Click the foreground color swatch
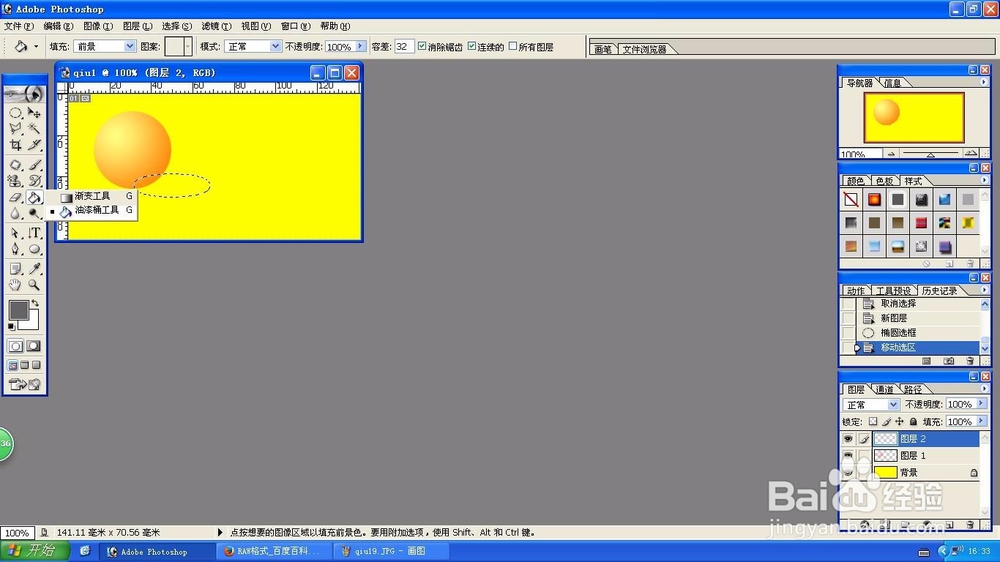This screenshot has width=1000, height=562. tap(18, 311)
